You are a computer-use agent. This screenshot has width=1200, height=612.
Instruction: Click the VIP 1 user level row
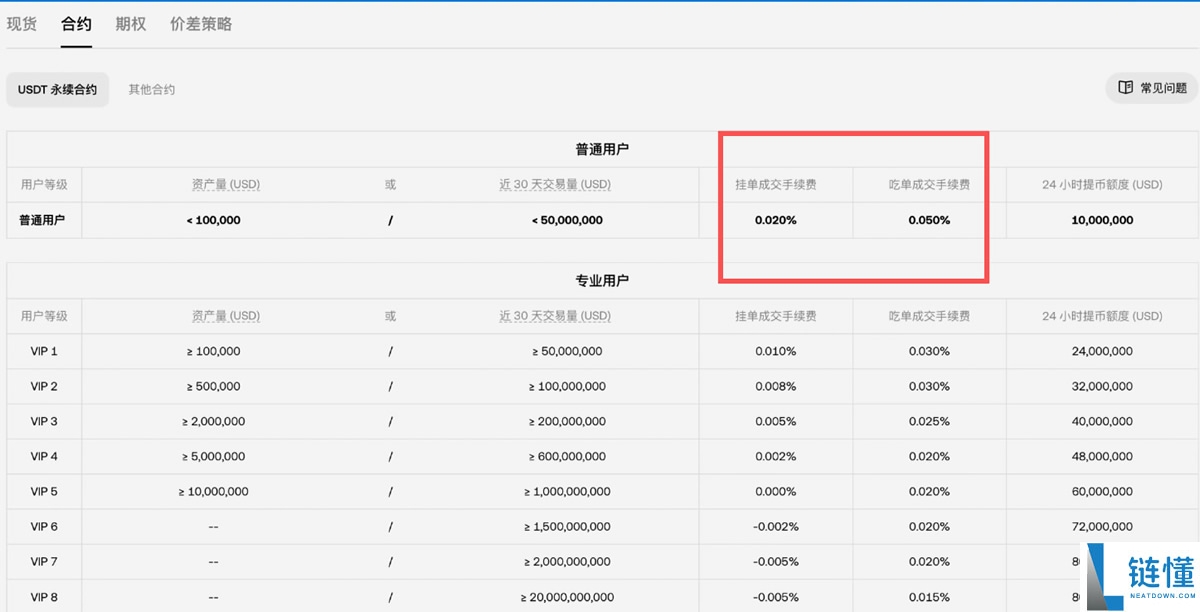[42, 351]
